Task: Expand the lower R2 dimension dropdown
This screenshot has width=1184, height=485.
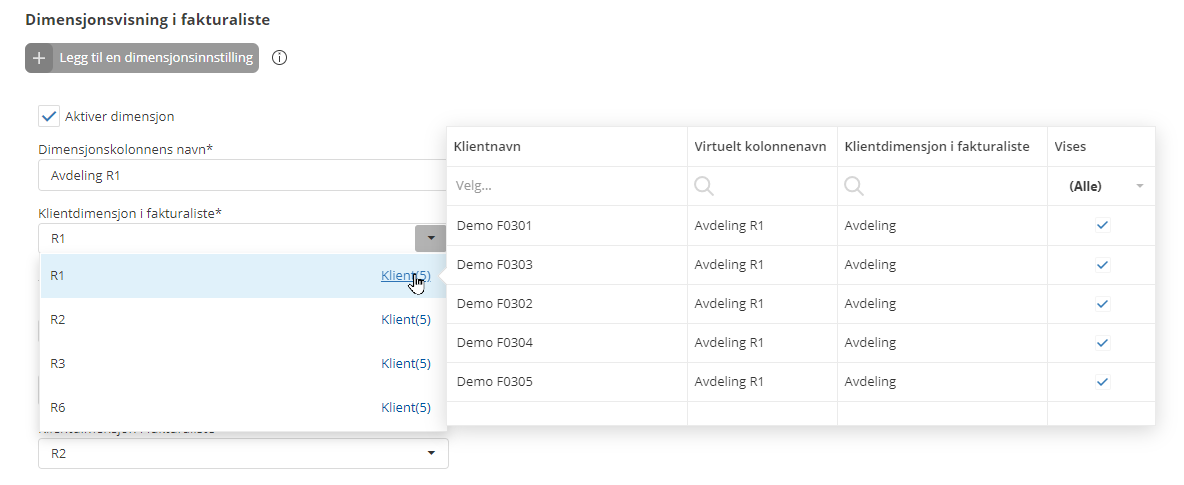Action: (431, 453)
